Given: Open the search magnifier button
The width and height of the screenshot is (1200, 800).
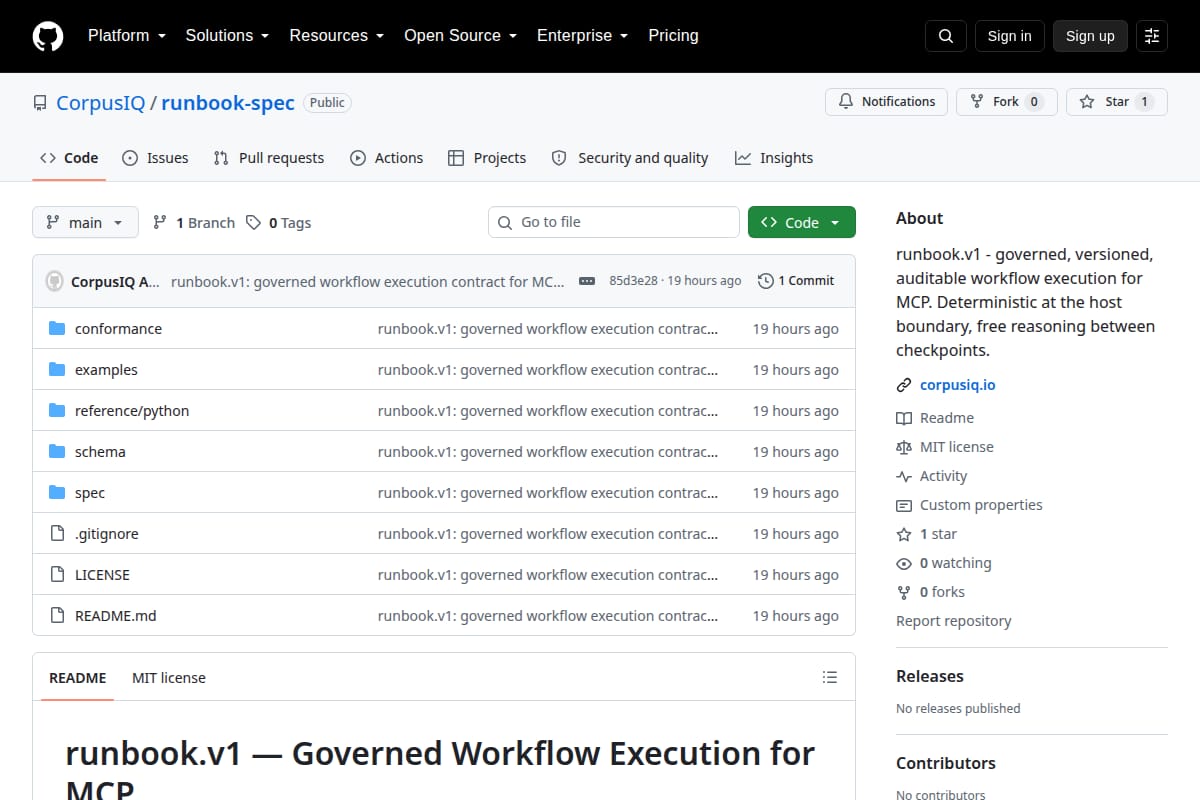Looking at the screenshot, I should (946, 36).
